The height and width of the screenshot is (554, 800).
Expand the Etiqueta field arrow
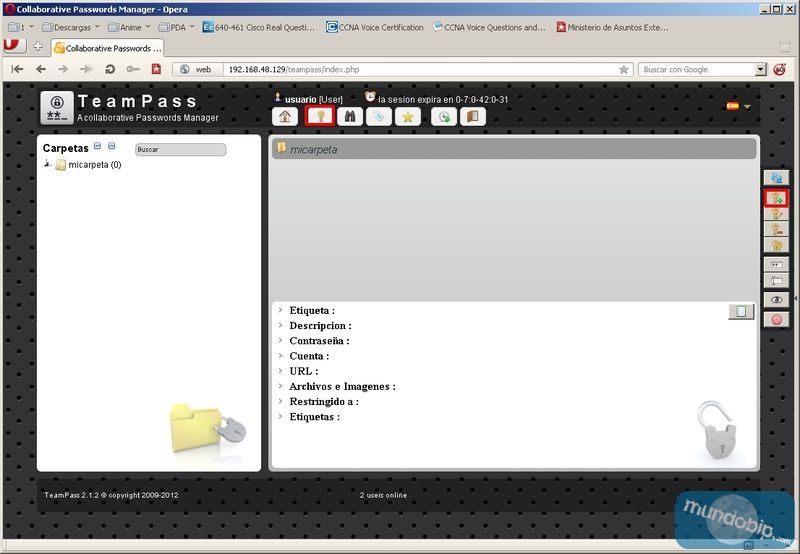click(x=280, y=310)
